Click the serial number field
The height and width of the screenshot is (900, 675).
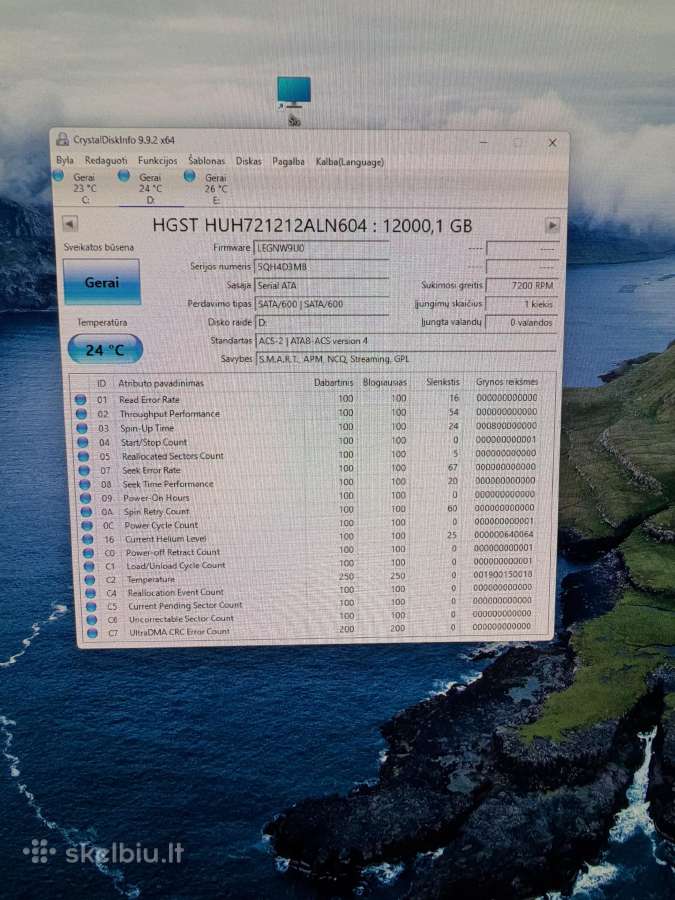click(321, 266)
